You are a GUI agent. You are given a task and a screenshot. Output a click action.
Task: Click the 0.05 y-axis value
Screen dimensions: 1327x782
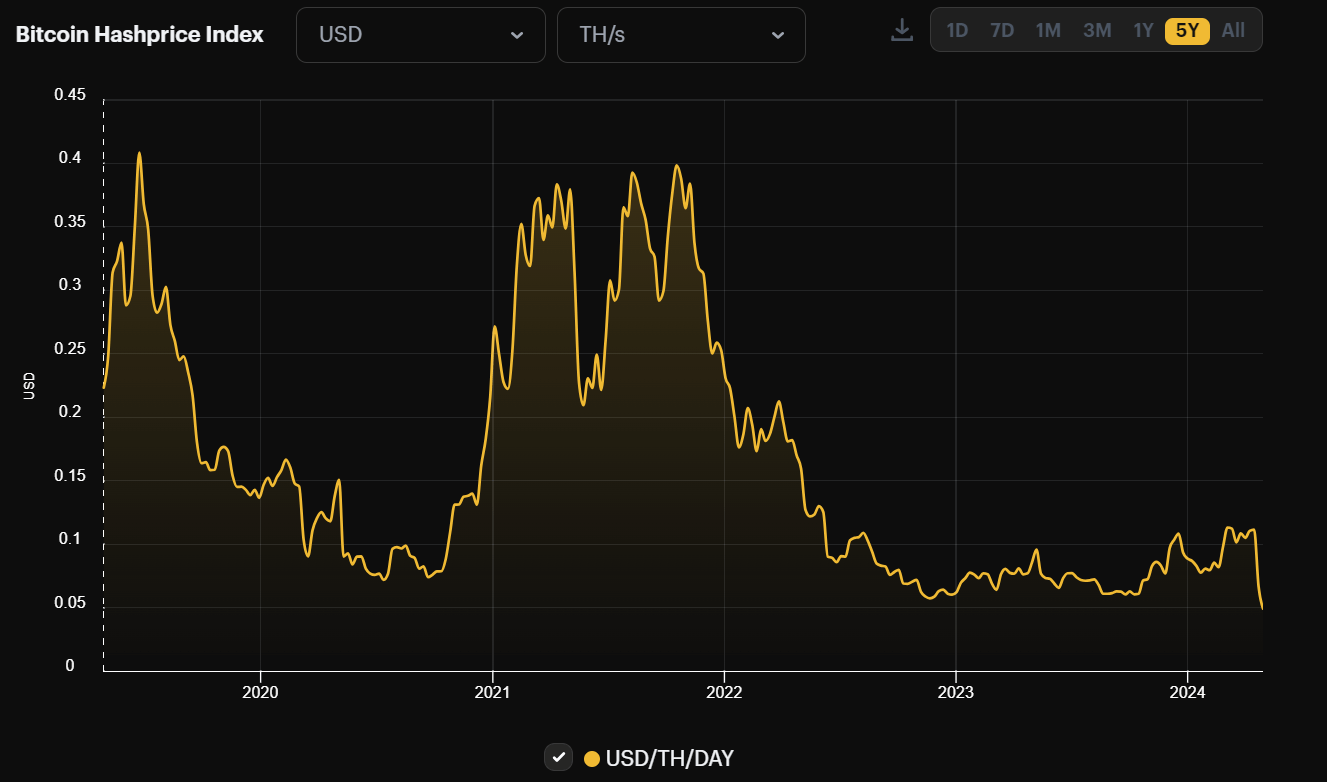pos(70,603)
